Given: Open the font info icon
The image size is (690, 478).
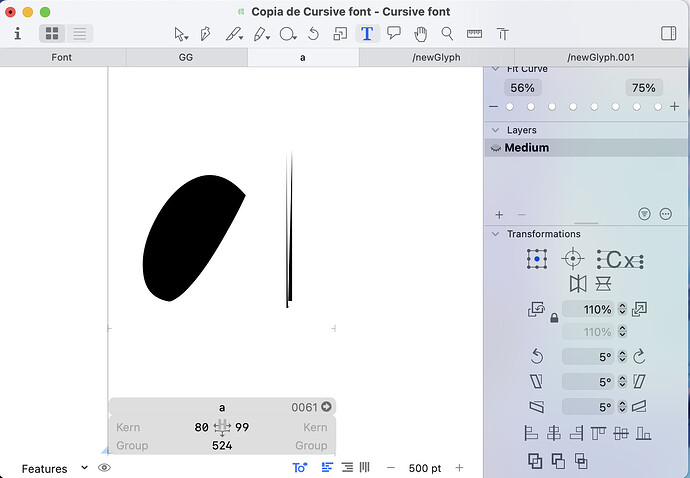Looking at the screenshot, I should (17, 33).
